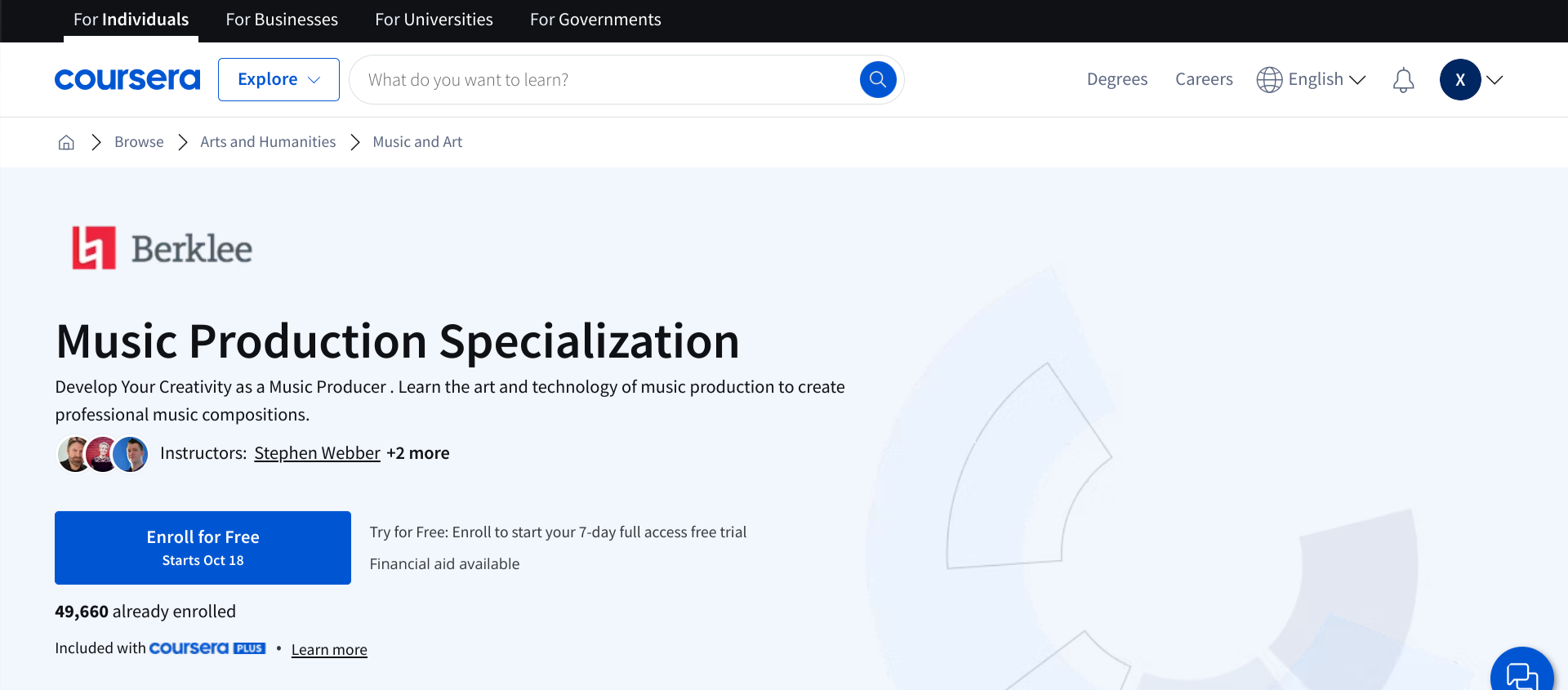The height and width of the screenshot is (690, 1568).
Task: Go to Arts and Humanities breadcrumb
Action: 268,142
